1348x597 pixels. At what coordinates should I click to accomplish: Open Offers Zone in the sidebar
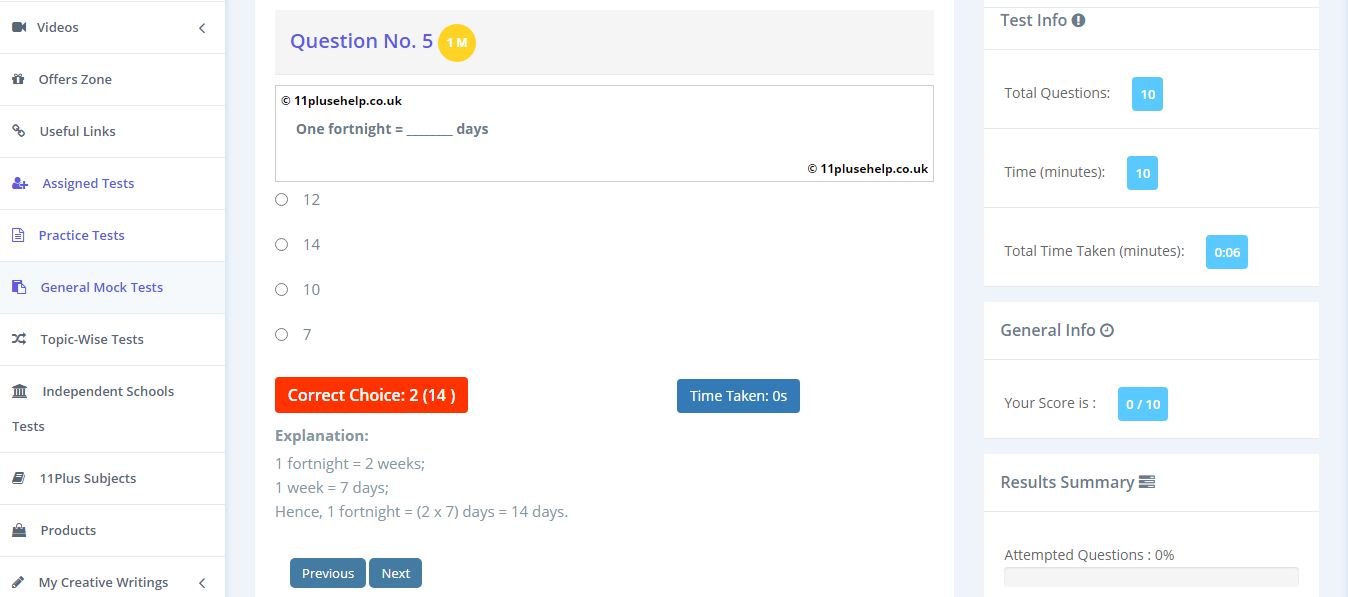point(112,79)
